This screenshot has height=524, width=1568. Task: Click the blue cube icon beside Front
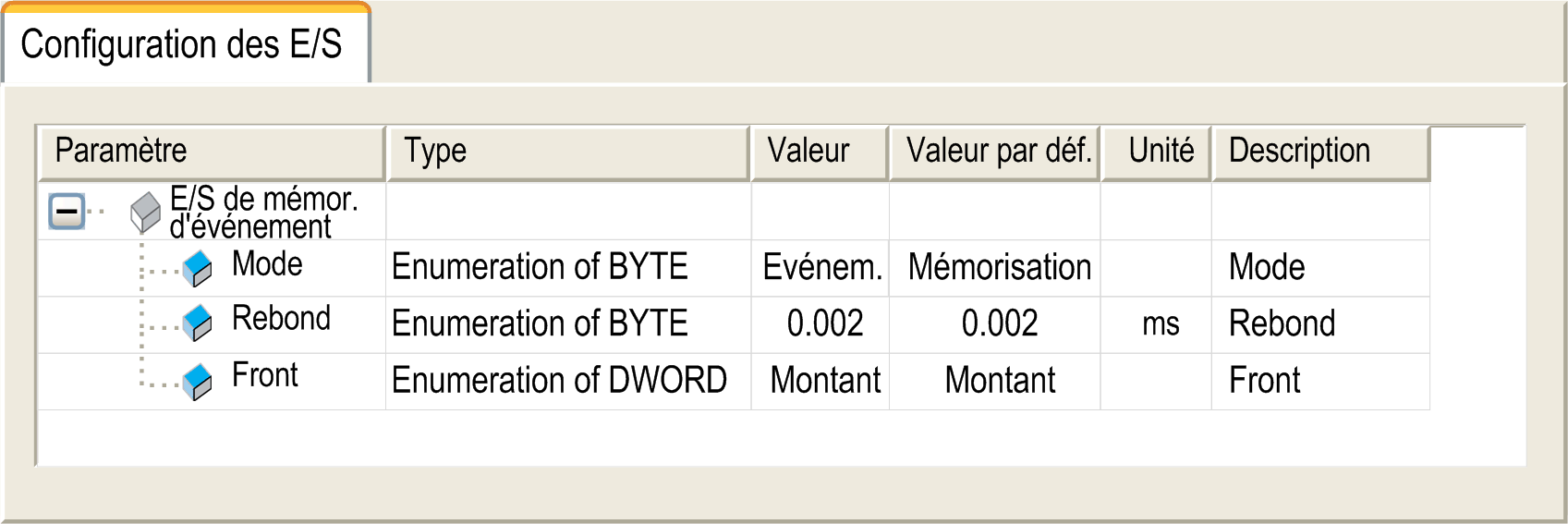coord(198,381)
